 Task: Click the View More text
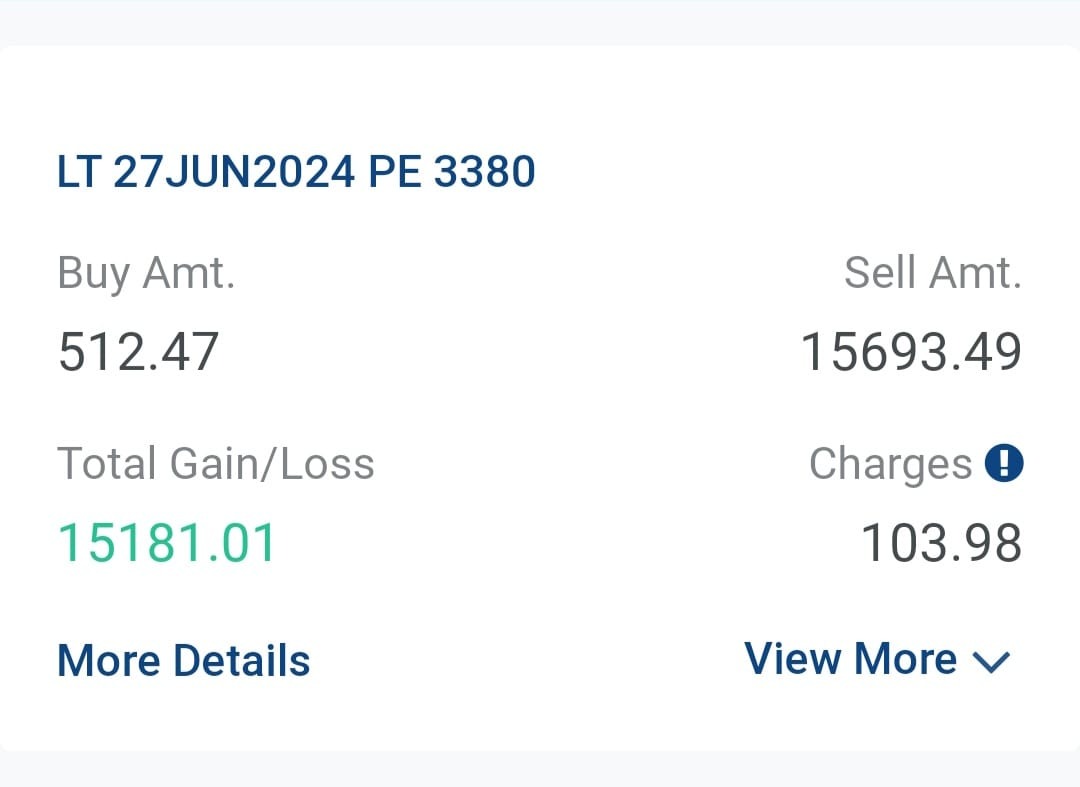click(x=850, y=659)
